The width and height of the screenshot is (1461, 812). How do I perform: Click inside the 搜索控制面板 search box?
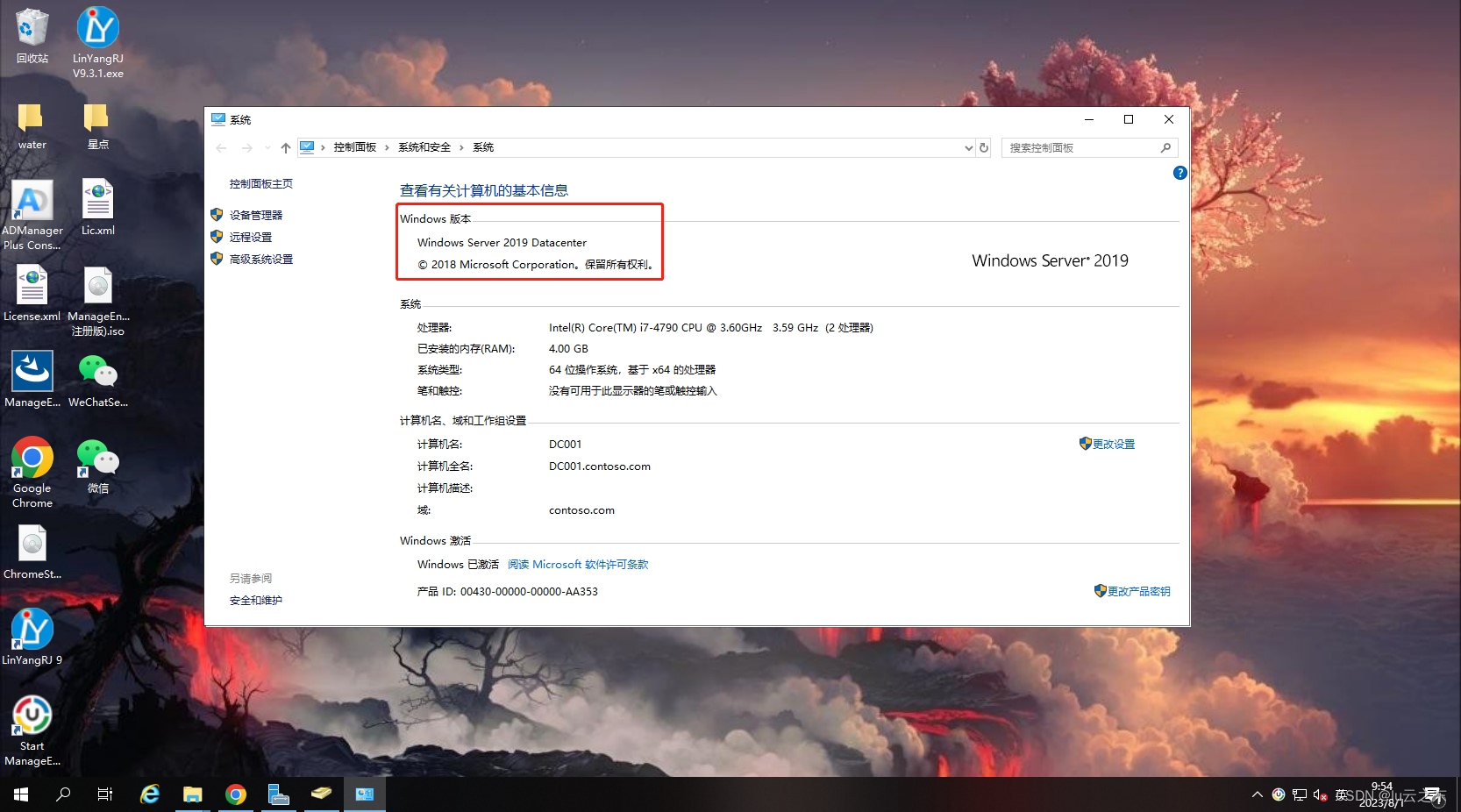coord(1087,147)
